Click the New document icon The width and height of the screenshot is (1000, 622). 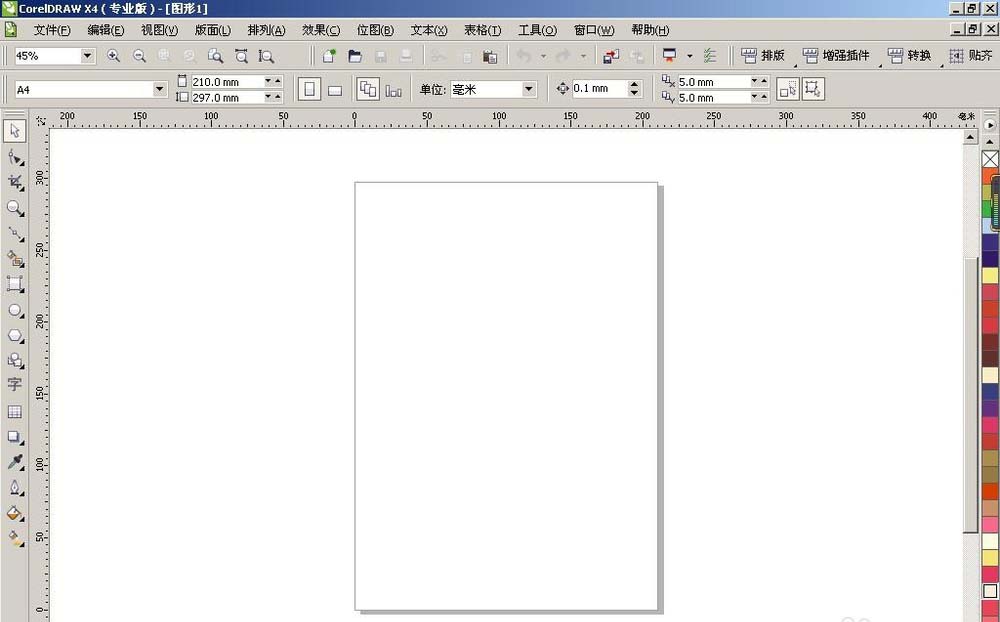pos(329,56)
